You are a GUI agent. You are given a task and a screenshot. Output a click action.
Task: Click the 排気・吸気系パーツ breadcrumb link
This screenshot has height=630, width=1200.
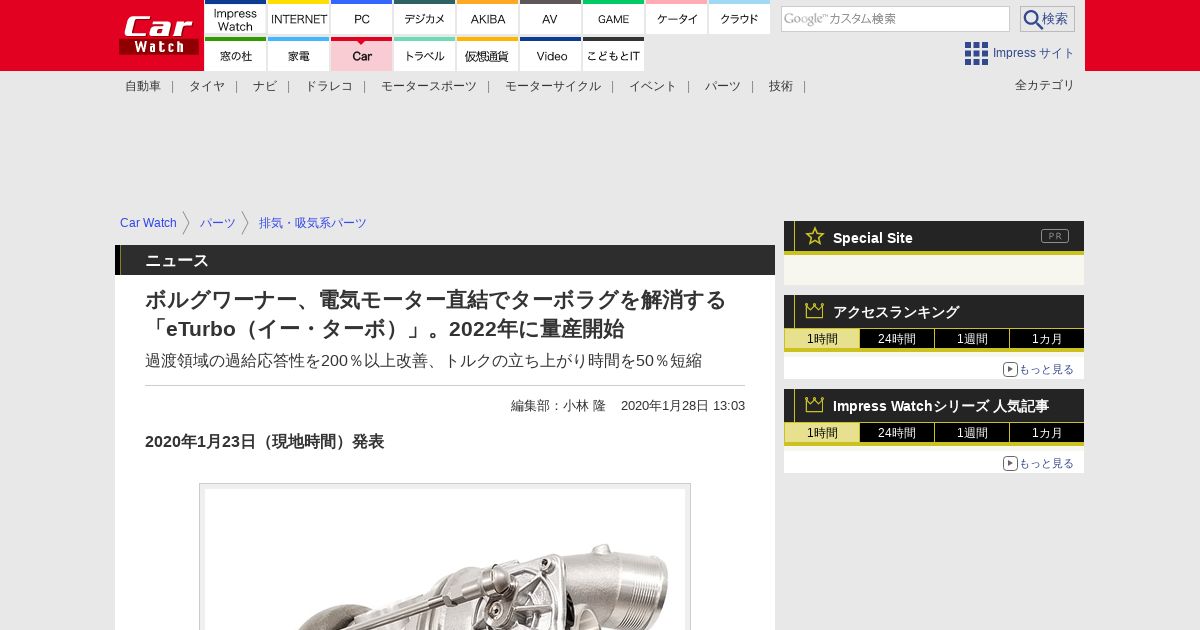click(x=313, y=223)
